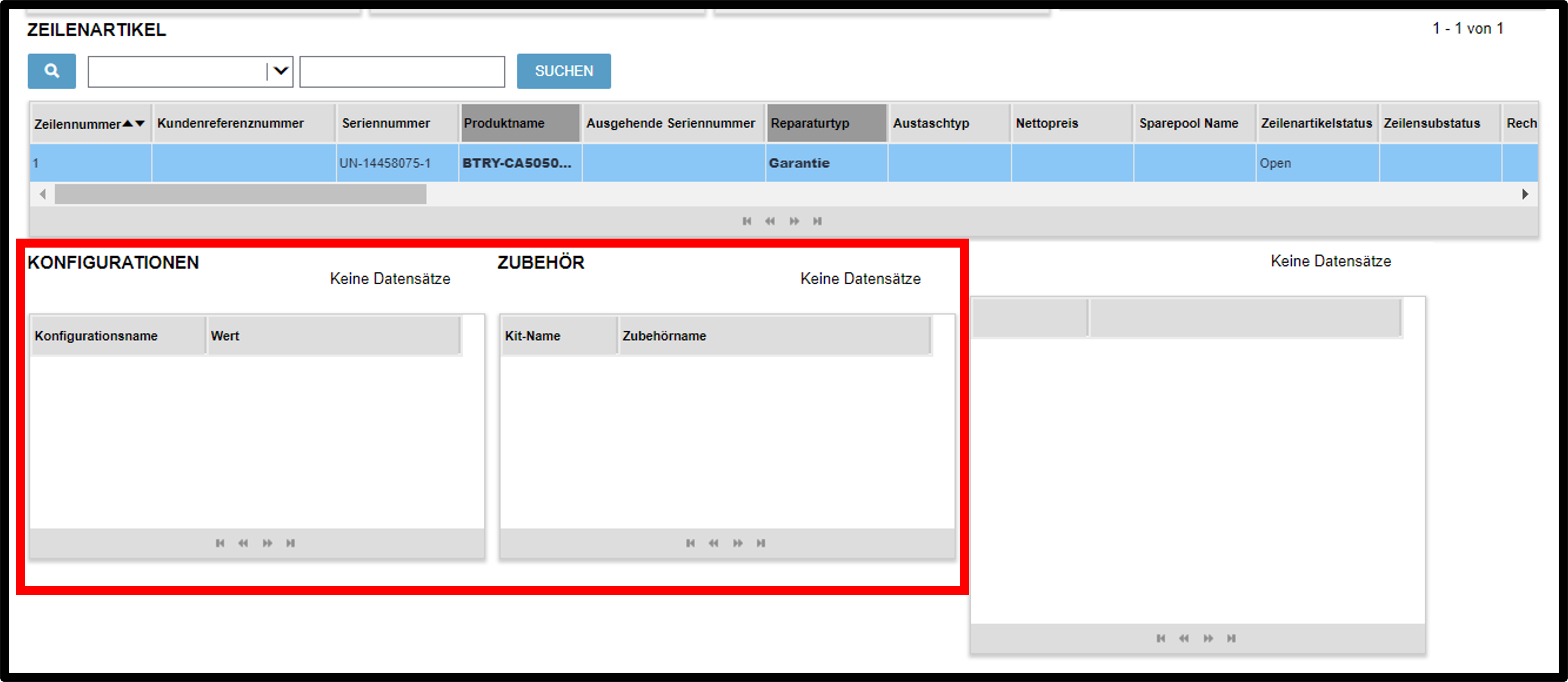Click the Zubehörname column header
The image size is (1568, 682).
pos(775,336)
